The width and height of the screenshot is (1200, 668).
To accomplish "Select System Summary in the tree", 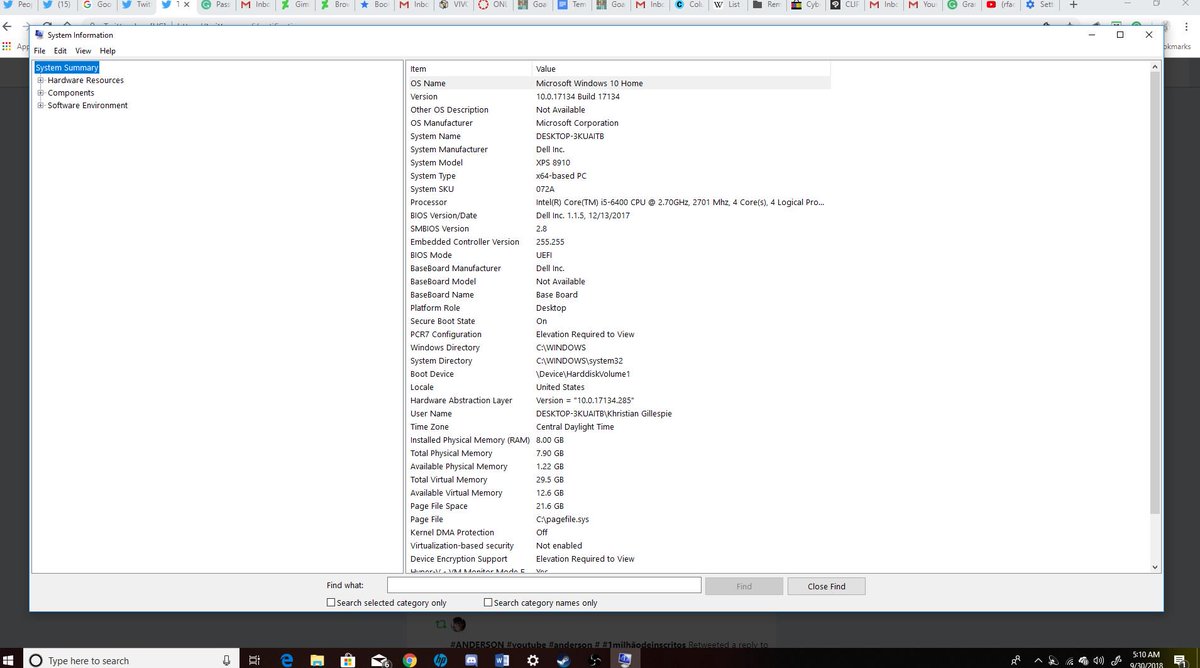I will pos(67,68).
